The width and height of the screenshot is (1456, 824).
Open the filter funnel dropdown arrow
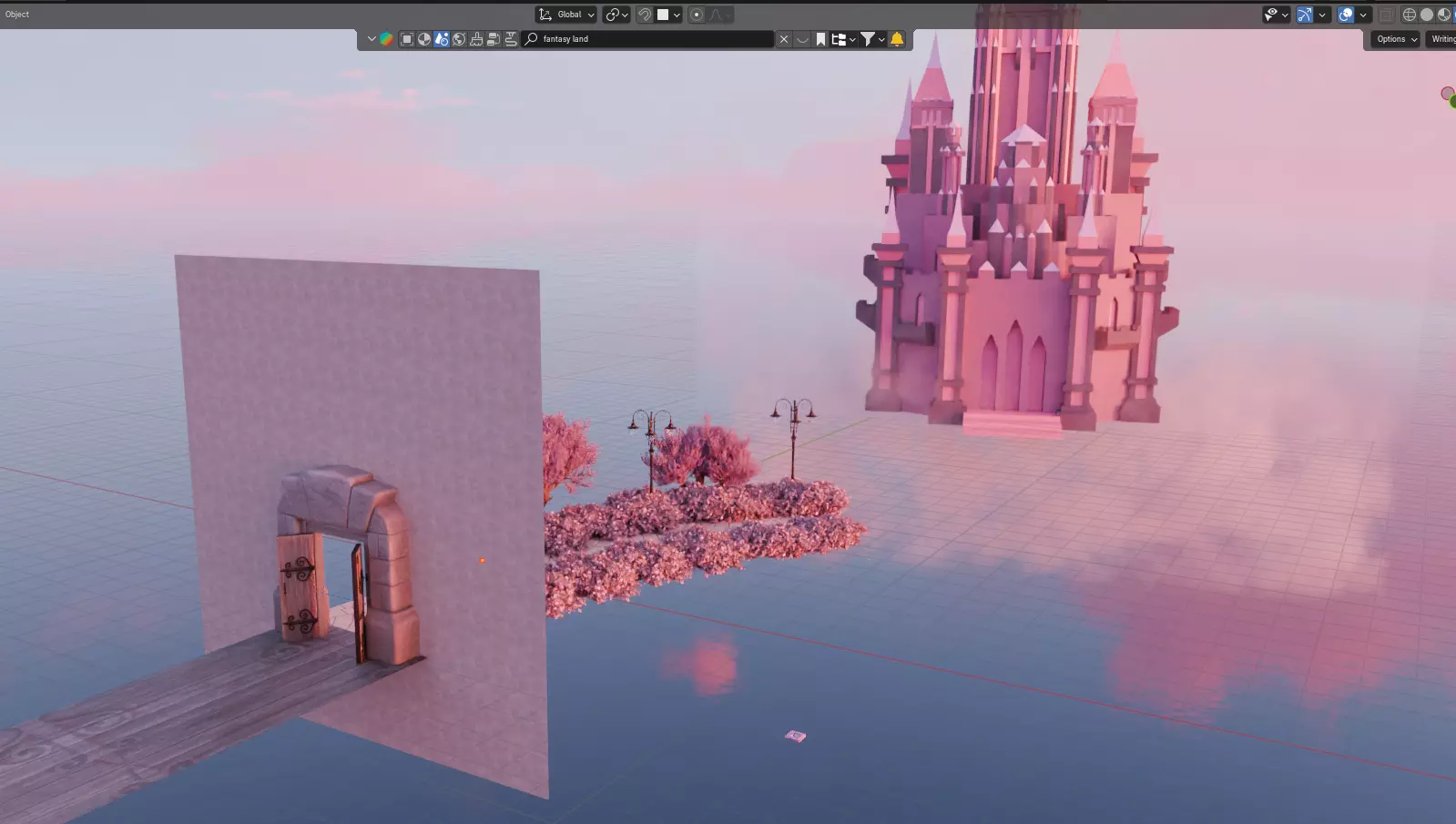click(x=881, y=39)
